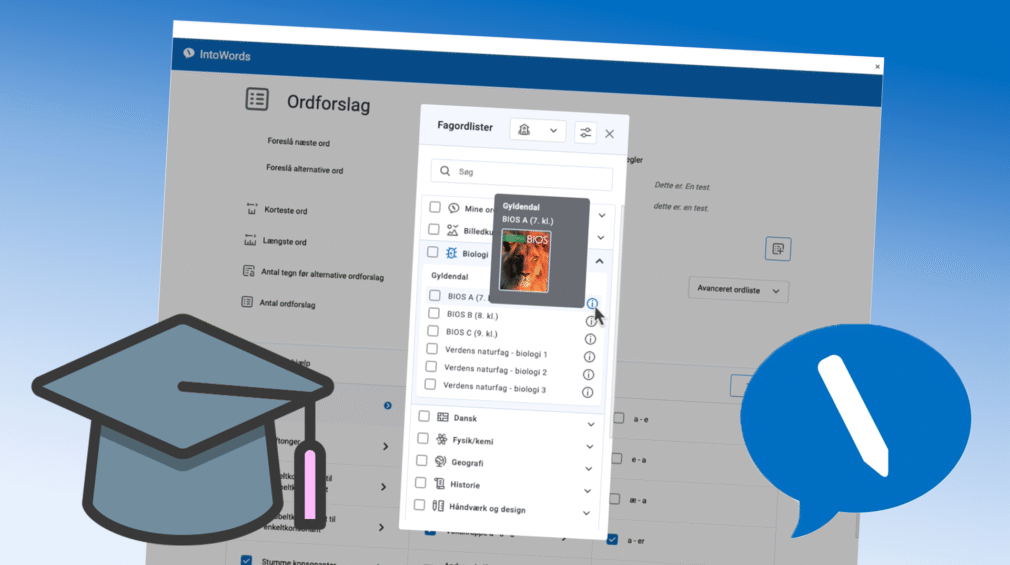Check the BIOS C (9. kl.) checkbox
This screenshot has width=1010, height=565.
tap(433, 331)
